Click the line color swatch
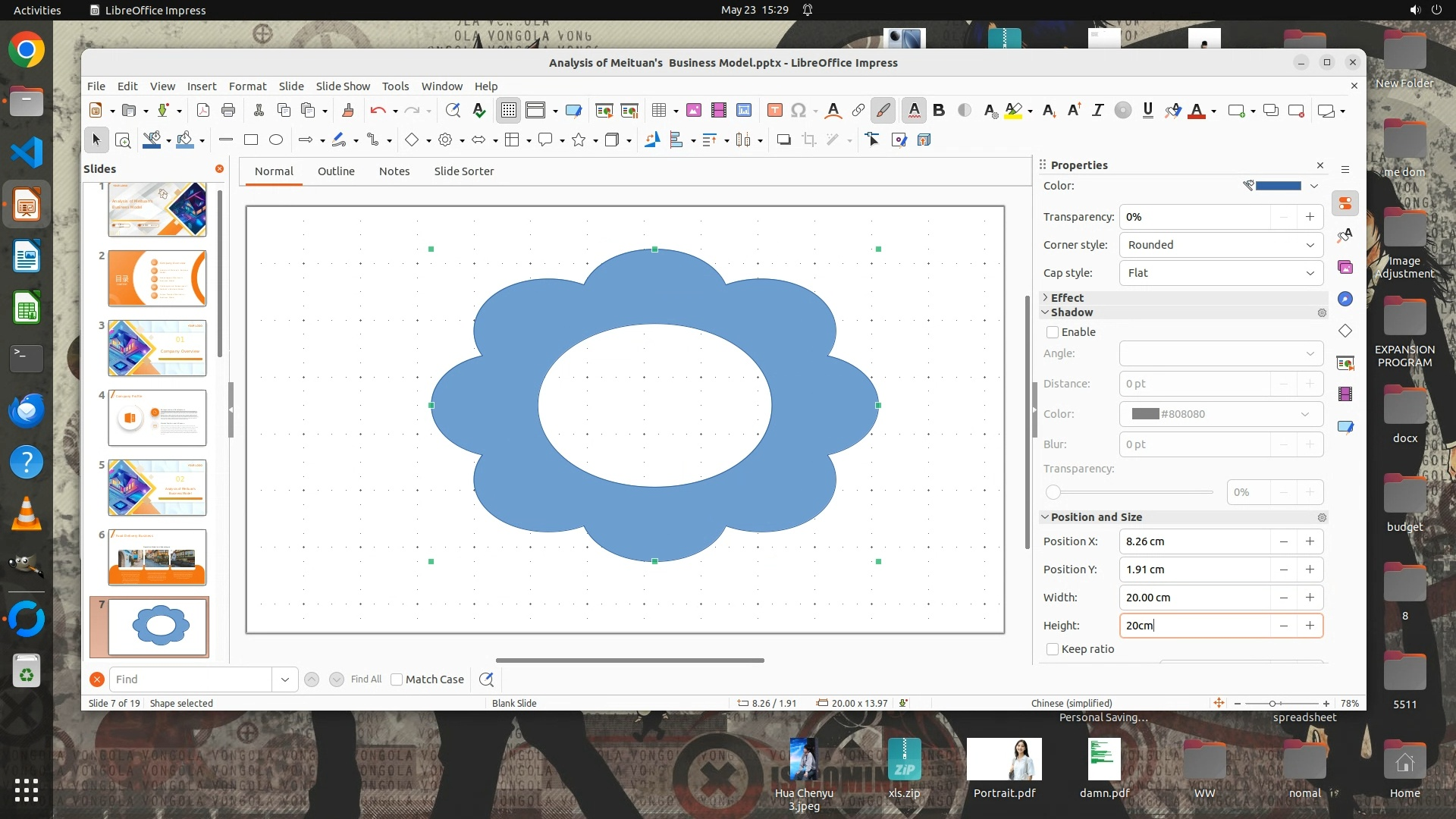Viewport: 1456px width, 819px height. tap(1278, 186)
